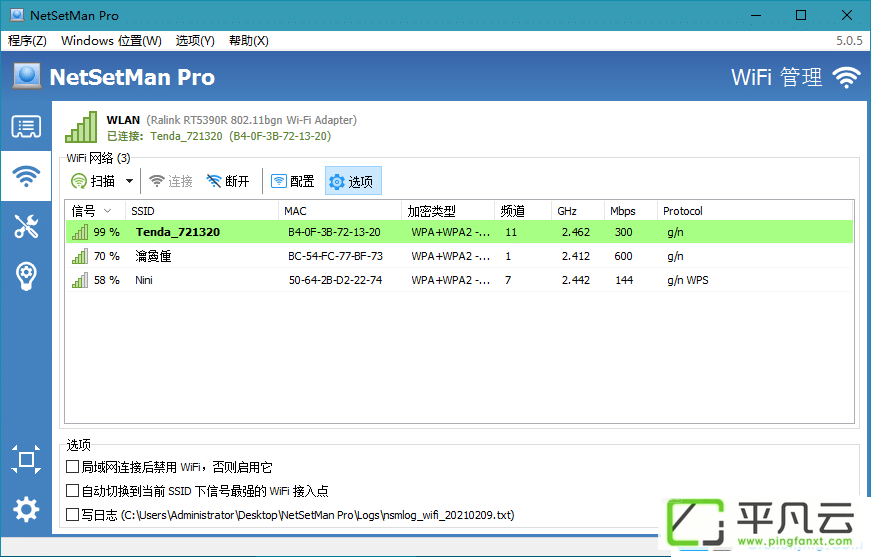Click the NetSetMan Pro monitor logo
871x557 pixels.
point(27,77)
